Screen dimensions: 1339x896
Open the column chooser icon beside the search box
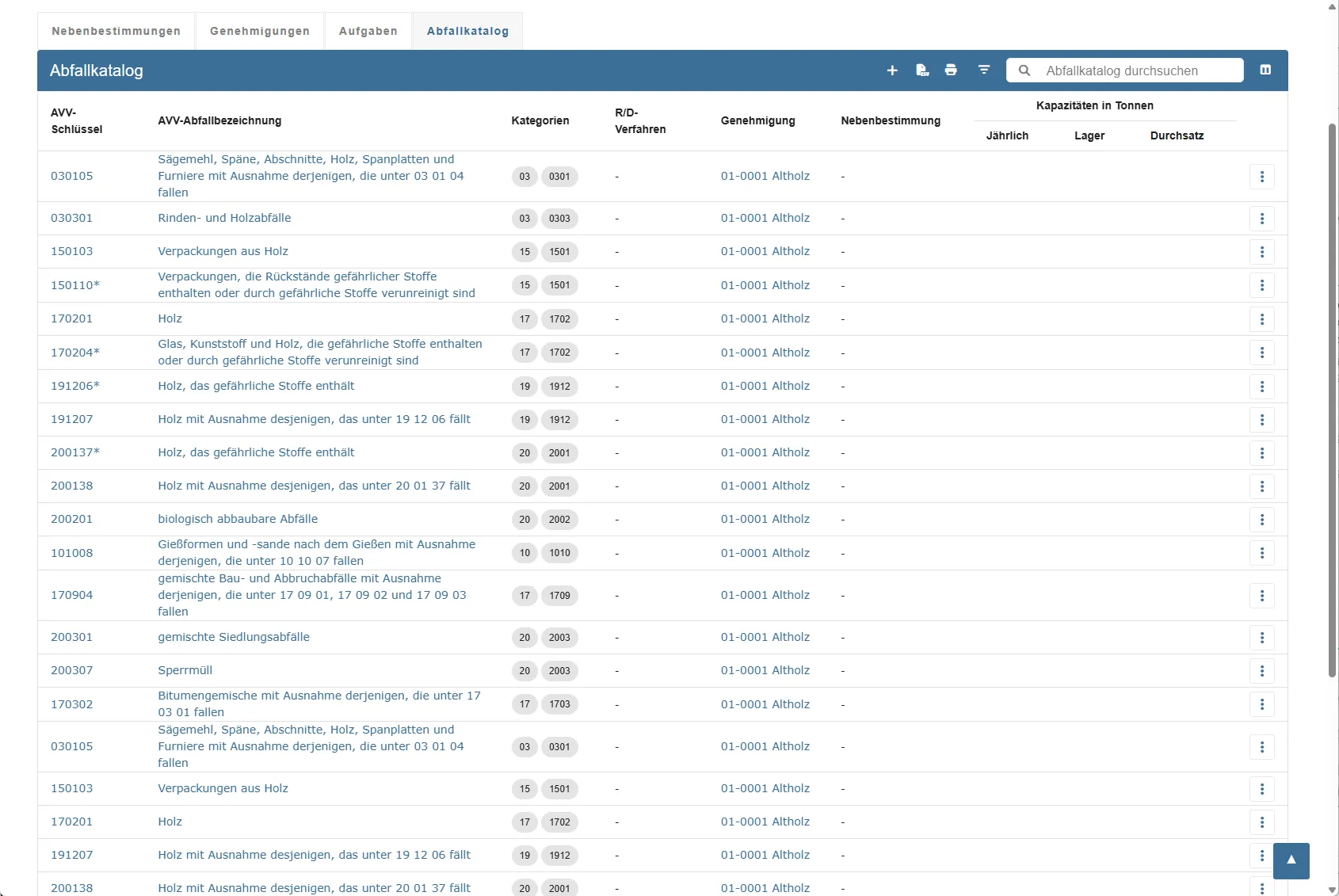pos(1265,71)
